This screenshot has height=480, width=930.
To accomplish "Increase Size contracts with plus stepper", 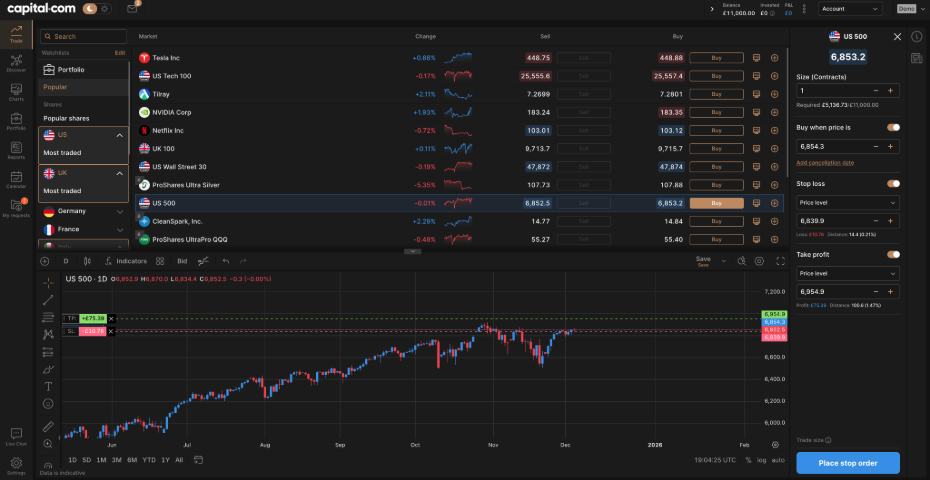I will [x=890, y=91].
